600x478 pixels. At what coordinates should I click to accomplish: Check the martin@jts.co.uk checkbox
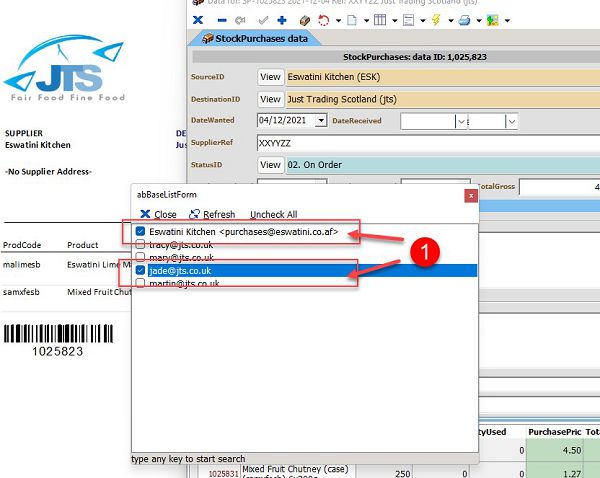140,283
